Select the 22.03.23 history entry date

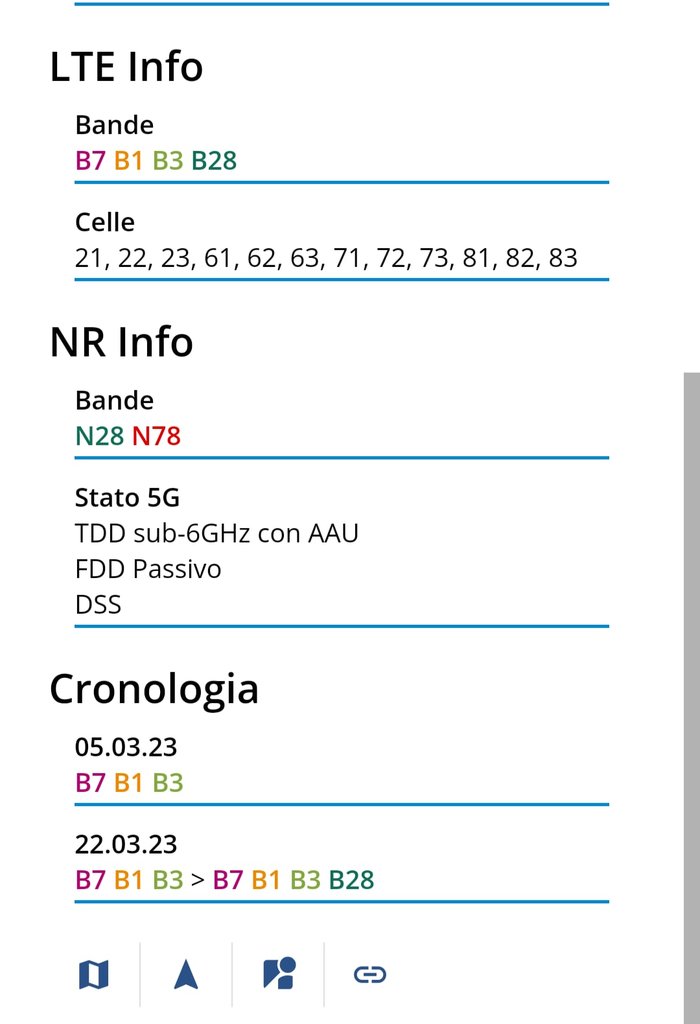click(x=125, y=844)
